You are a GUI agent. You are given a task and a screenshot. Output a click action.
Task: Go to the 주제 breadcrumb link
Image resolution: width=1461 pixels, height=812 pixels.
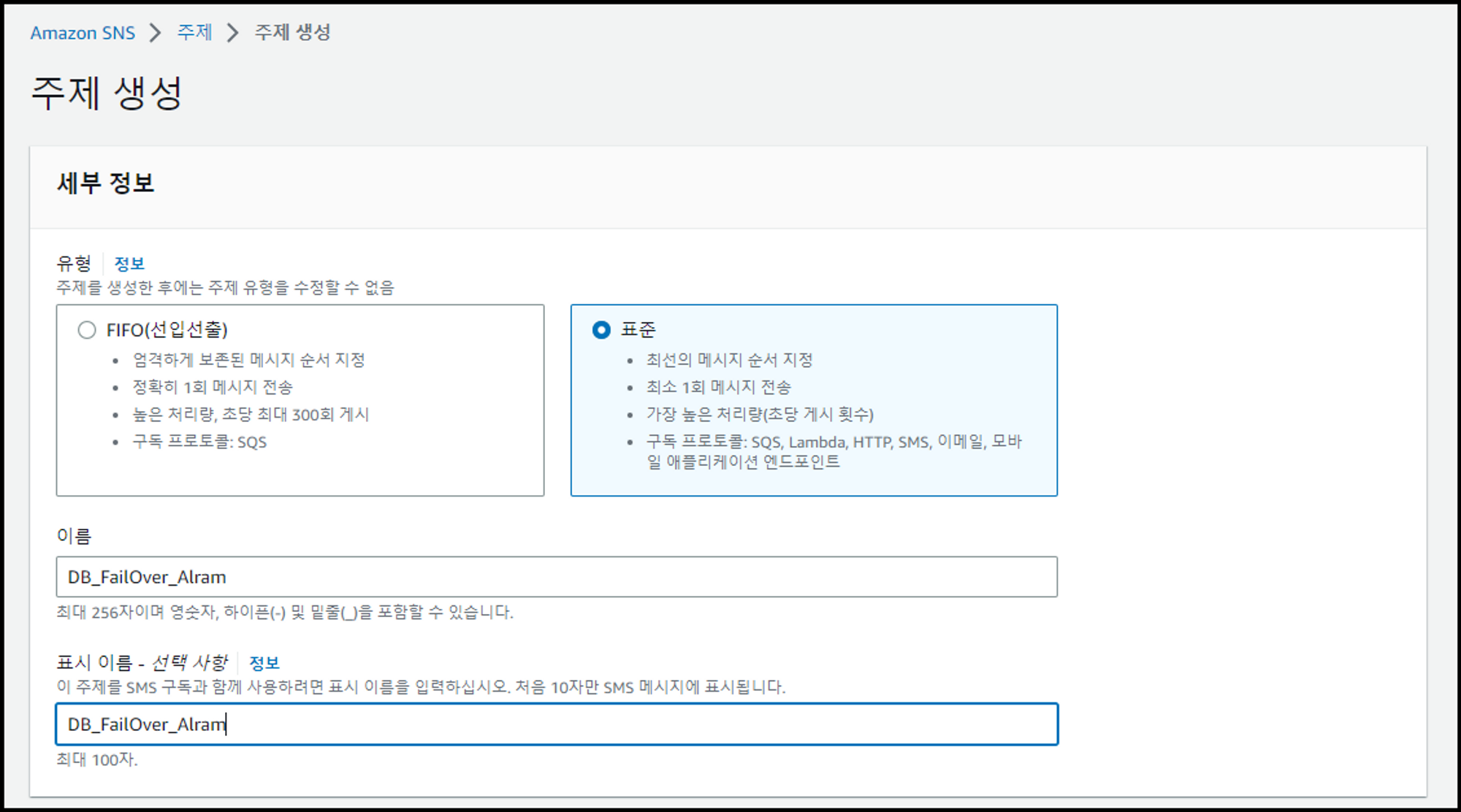coord(194,33)
